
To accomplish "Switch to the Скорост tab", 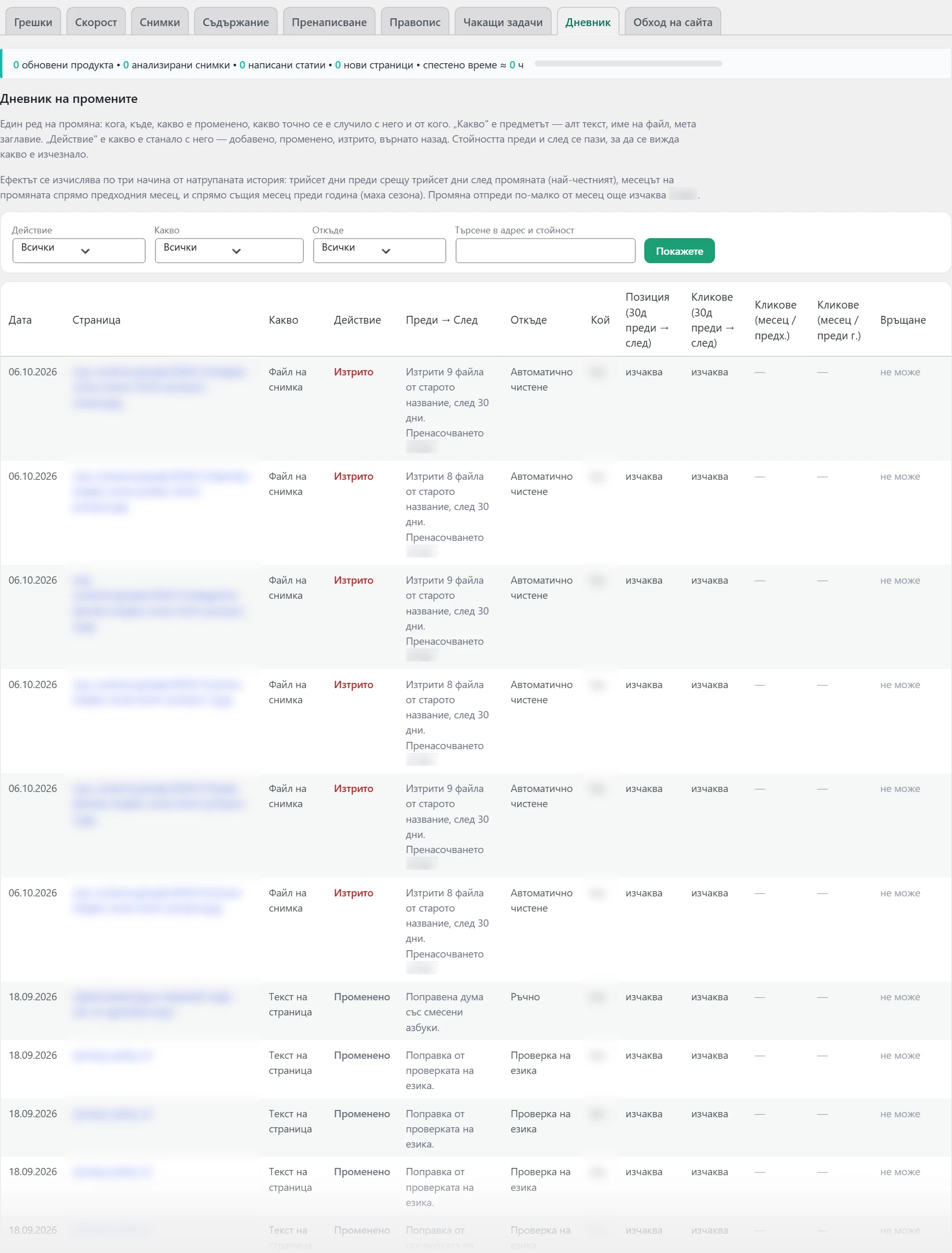I will 96,22.
